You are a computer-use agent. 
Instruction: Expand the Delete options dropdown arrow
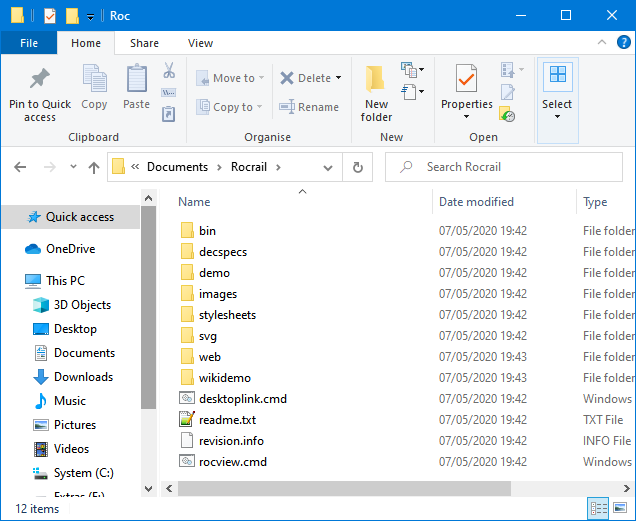(x=338, y=78)
